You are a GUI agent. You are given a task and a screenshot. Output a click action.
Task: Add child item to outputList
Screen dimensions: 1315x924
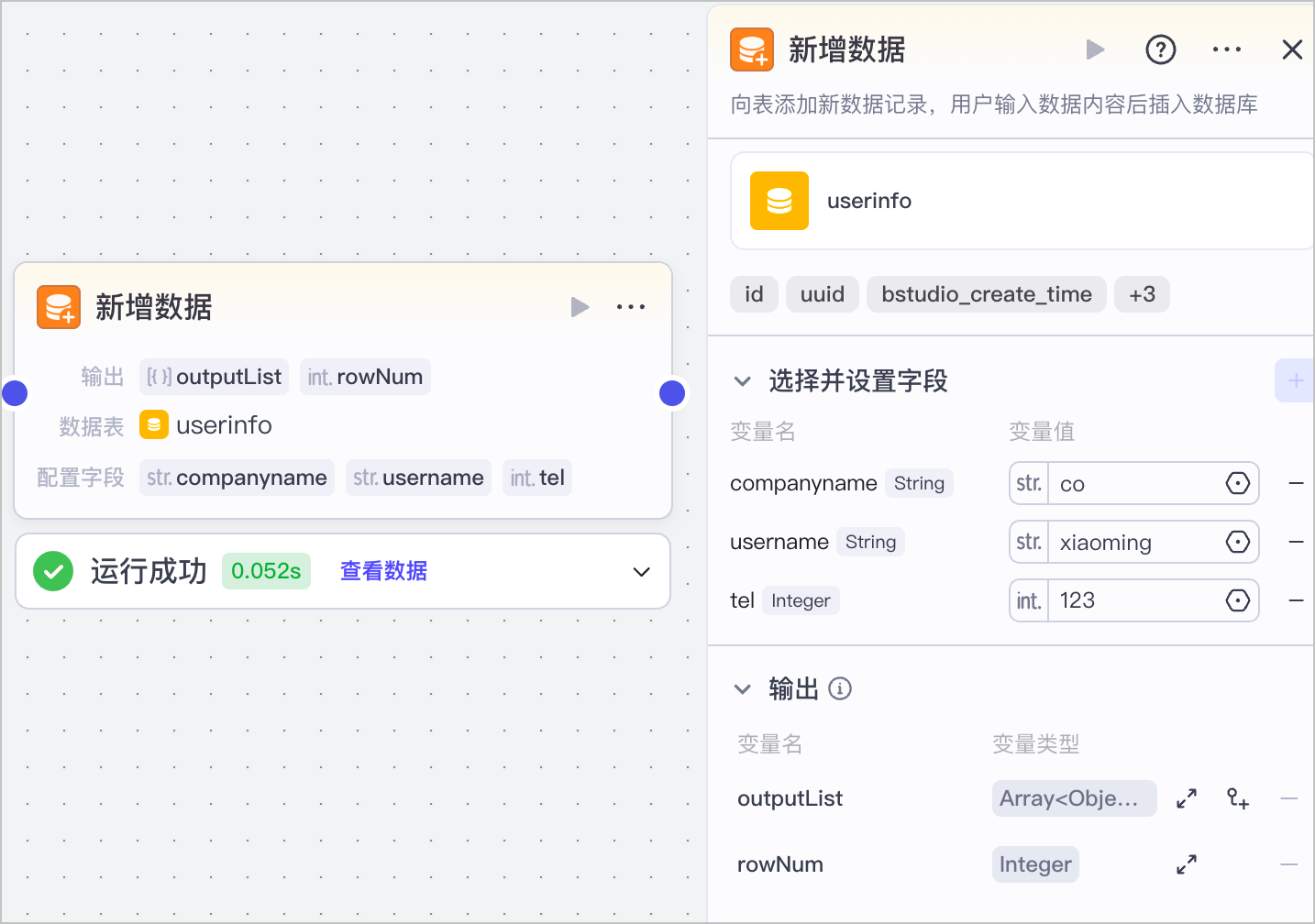1238,798
